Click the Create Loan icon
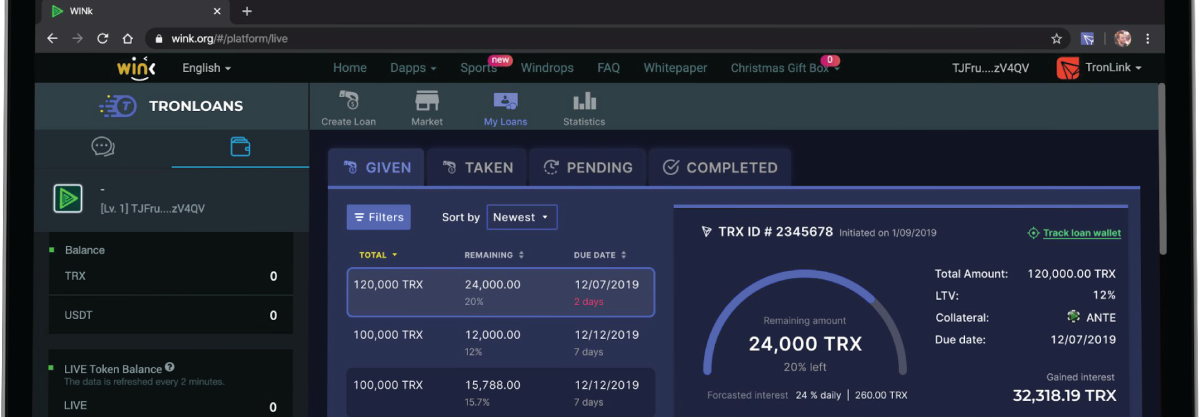Image resolution: width=1200 pixels, height=417 pixels. (x=349, y=101)
